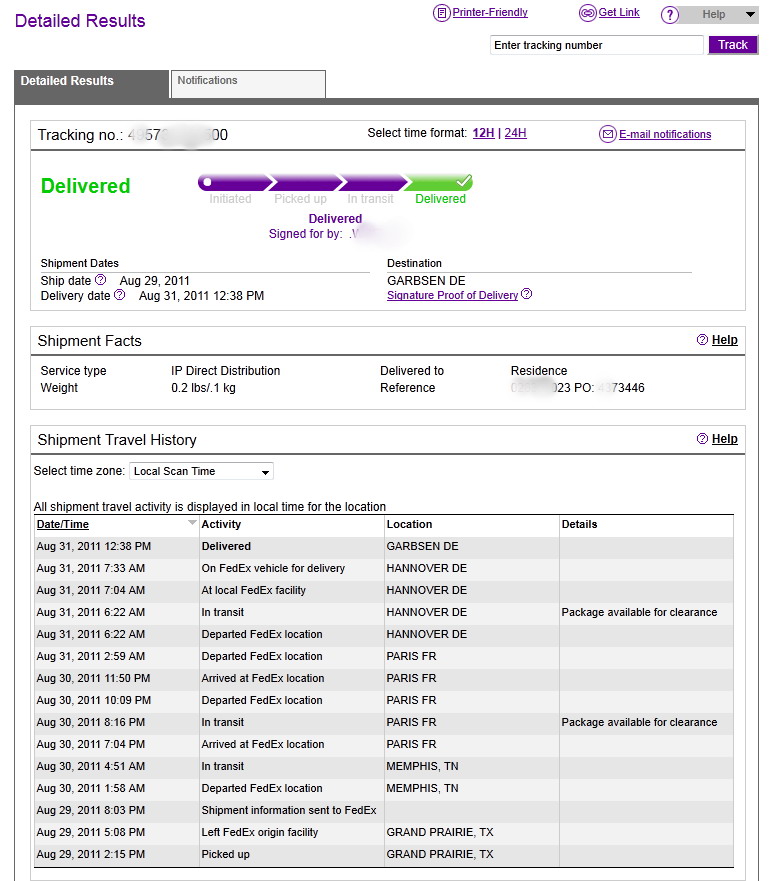Click the Track button

(x=733, y=45)
